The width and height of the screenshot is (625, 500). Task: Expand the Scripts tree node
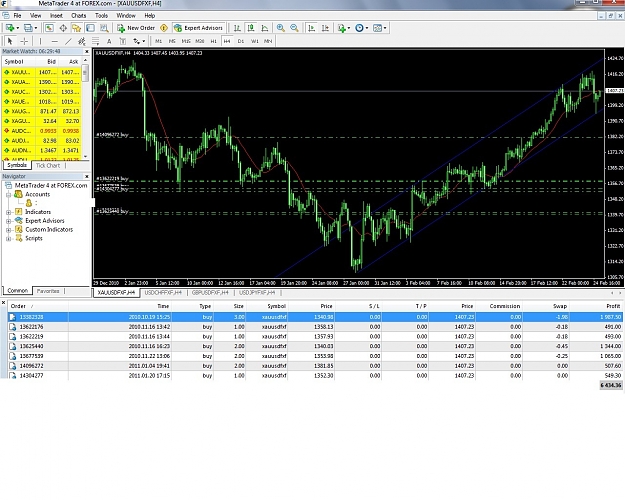coord(8,238)
